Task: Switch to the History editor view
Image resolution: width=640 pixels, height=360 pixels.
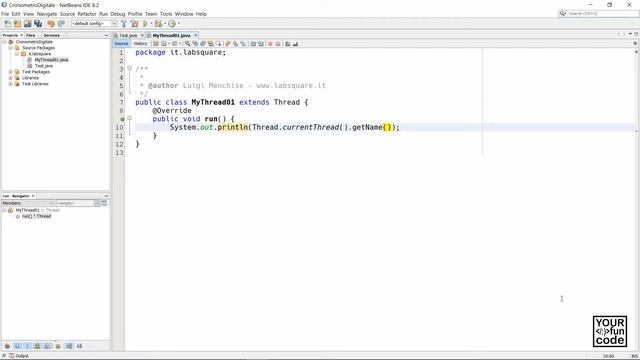Action: coord(140,44)
